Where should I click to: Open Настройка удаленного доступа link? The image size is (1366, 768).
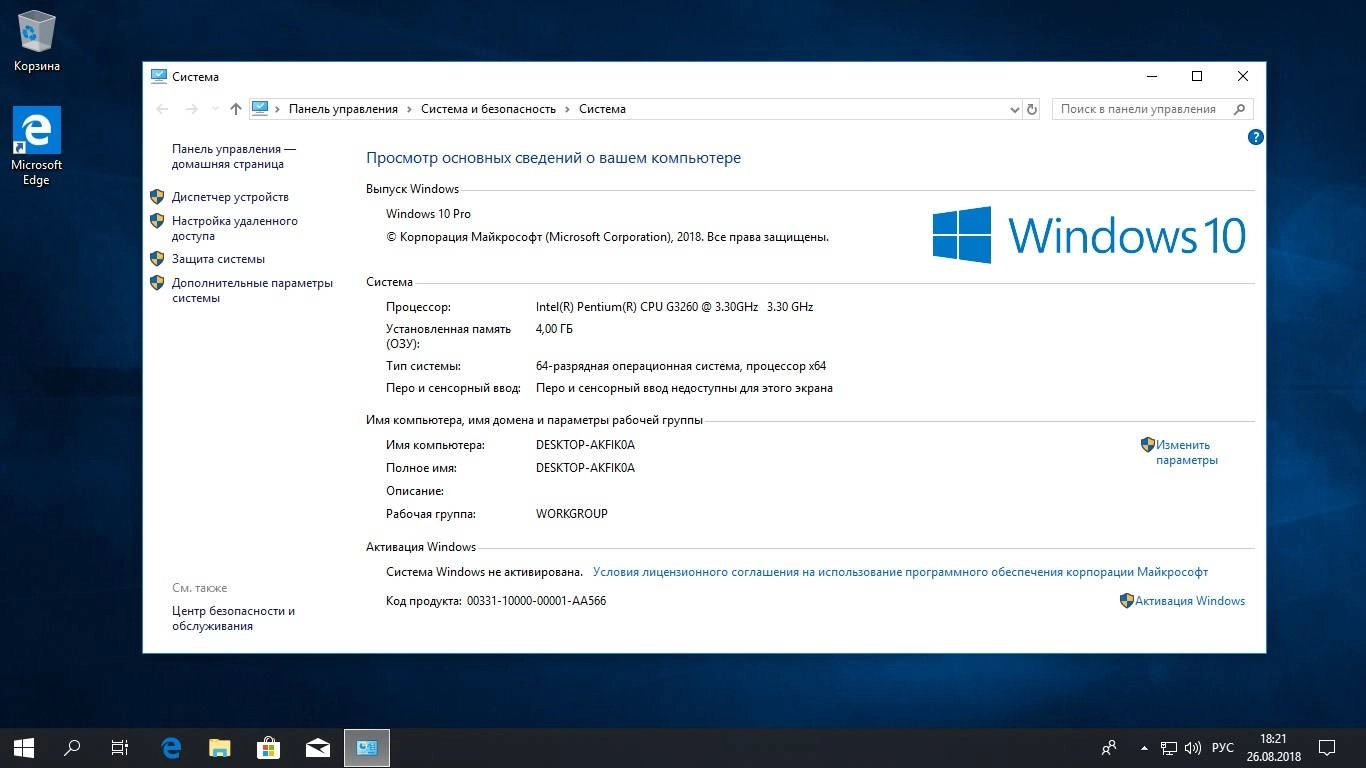point(235,229)
